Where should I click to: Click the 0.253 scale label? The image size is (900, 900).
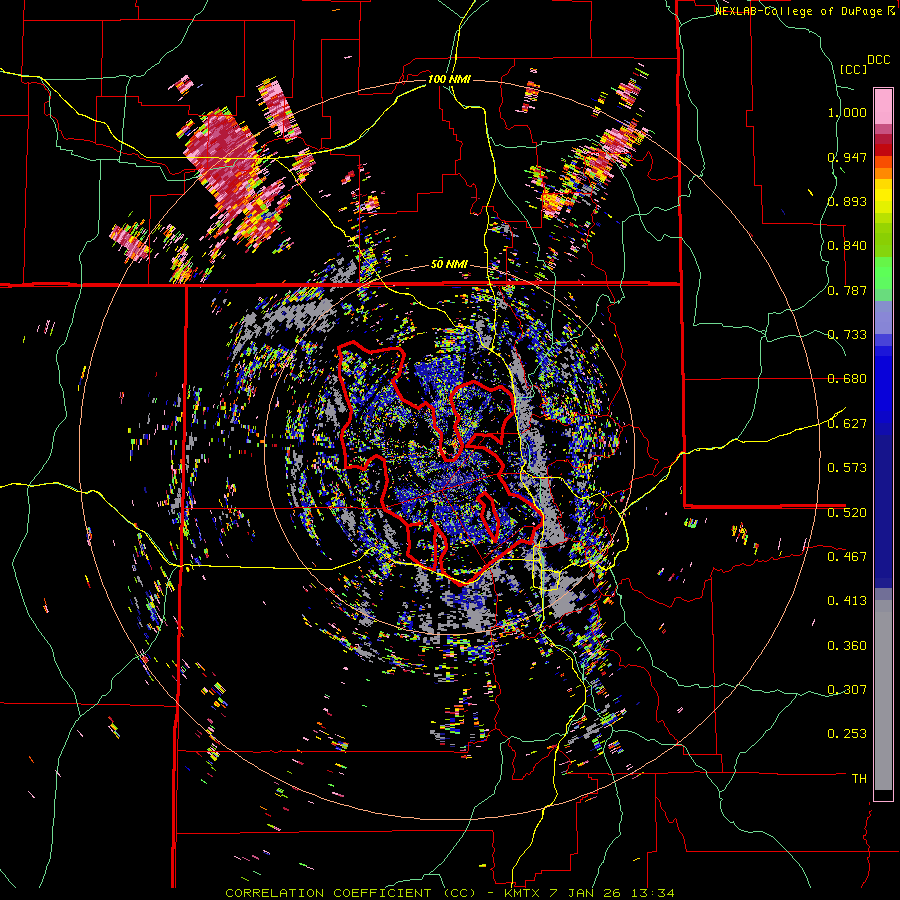coord(847,734)
